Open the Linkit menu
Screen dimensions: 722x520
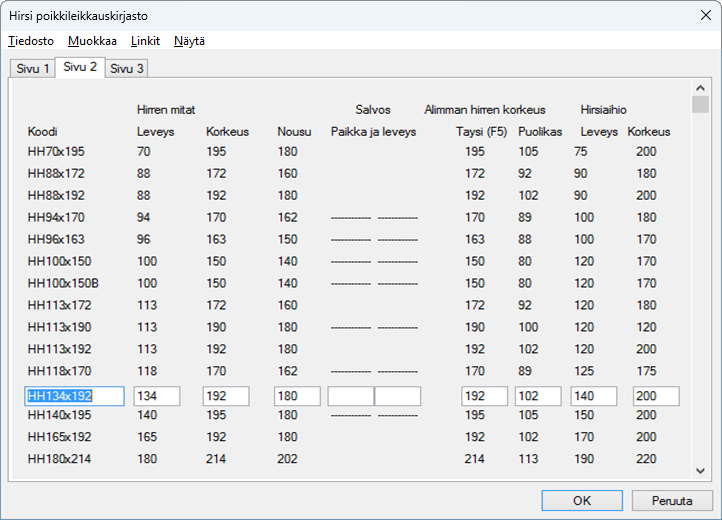tap(145, 41)
